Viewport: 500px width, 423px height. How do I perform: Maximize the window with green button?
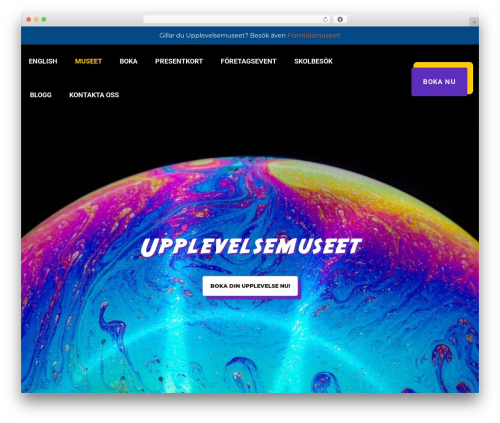click(44, 19)
